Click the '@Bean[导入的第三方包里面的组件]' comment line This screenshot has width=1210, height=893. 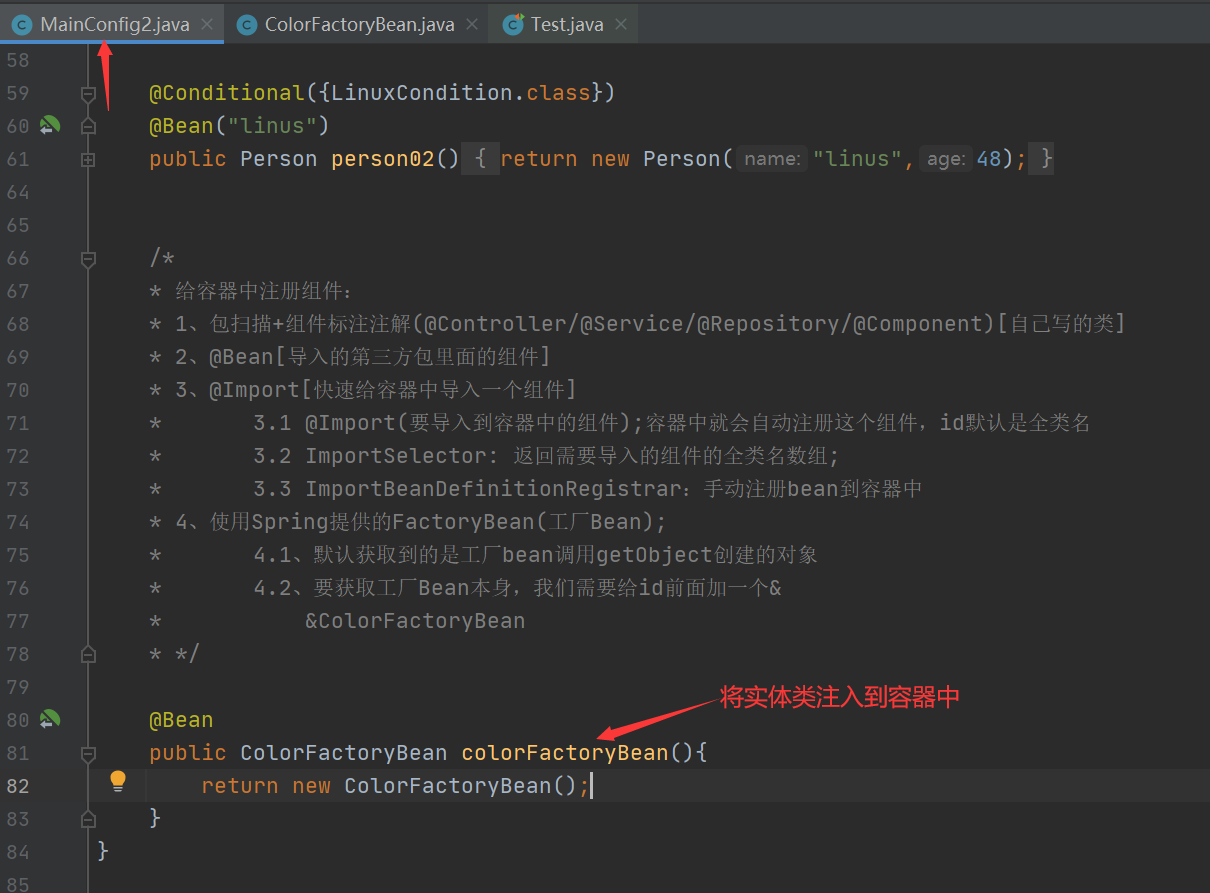click(x=379, y=356)
